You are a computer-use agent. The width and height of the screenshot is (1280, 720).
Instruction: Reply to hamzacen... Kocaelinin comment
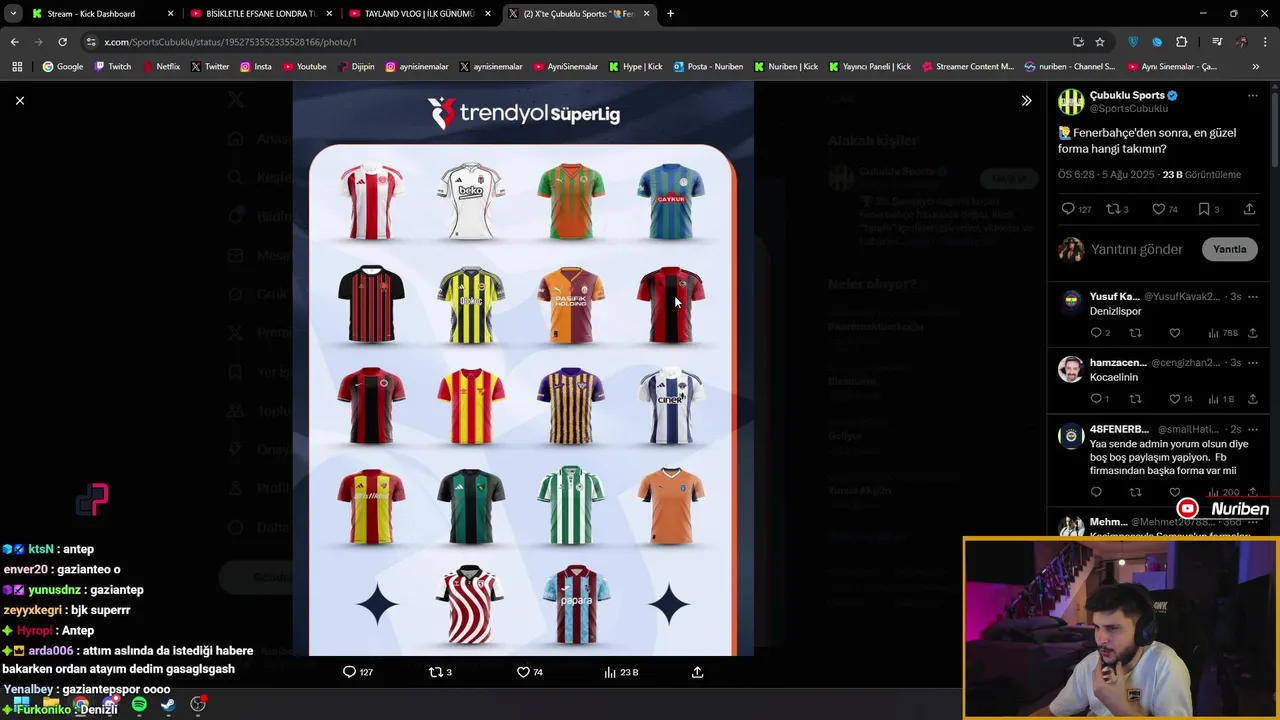[x=1096, y=399]
